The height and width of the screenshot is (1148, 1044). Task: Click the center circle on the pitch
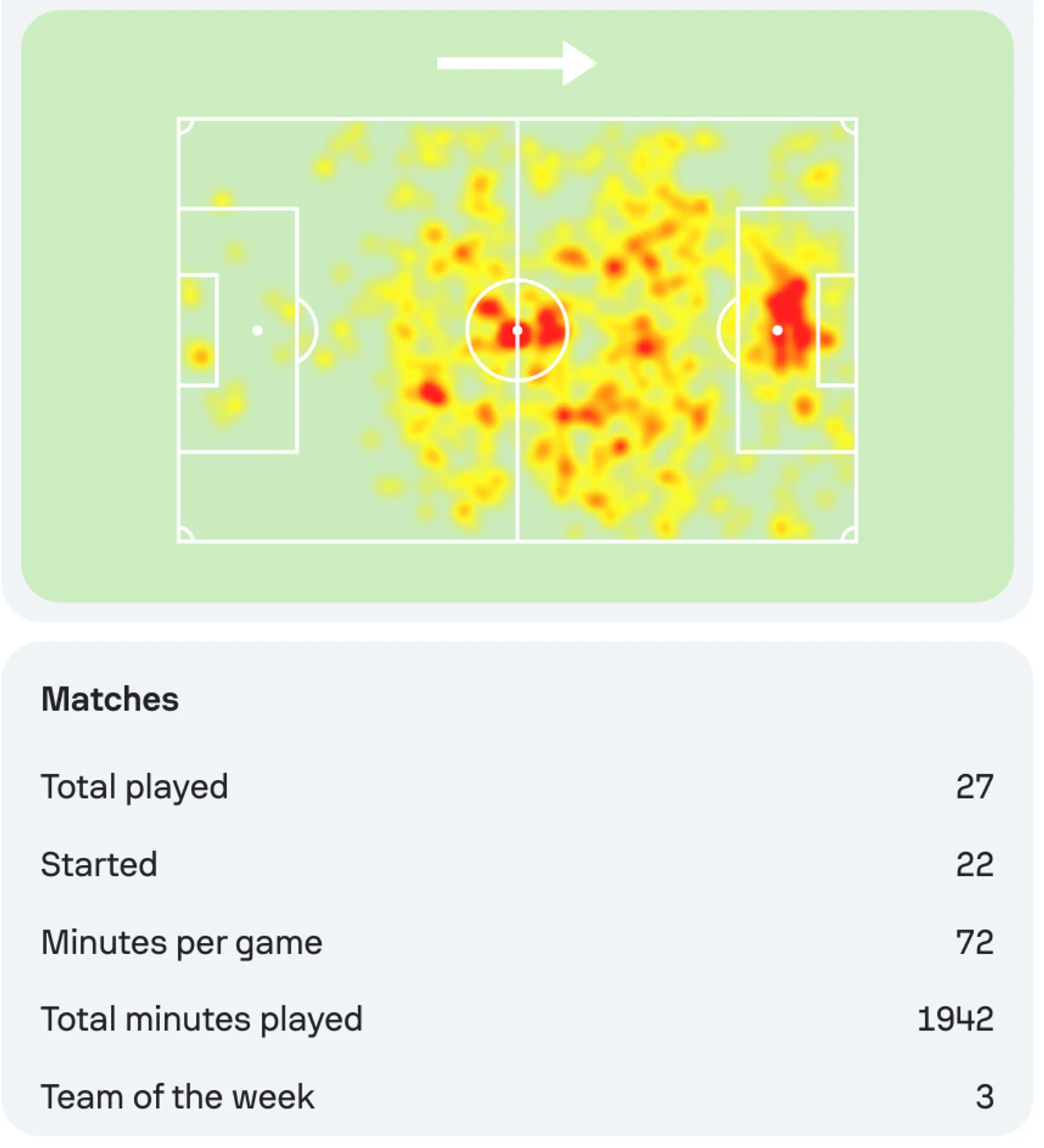pyautogui.click(x=517, y=330)
